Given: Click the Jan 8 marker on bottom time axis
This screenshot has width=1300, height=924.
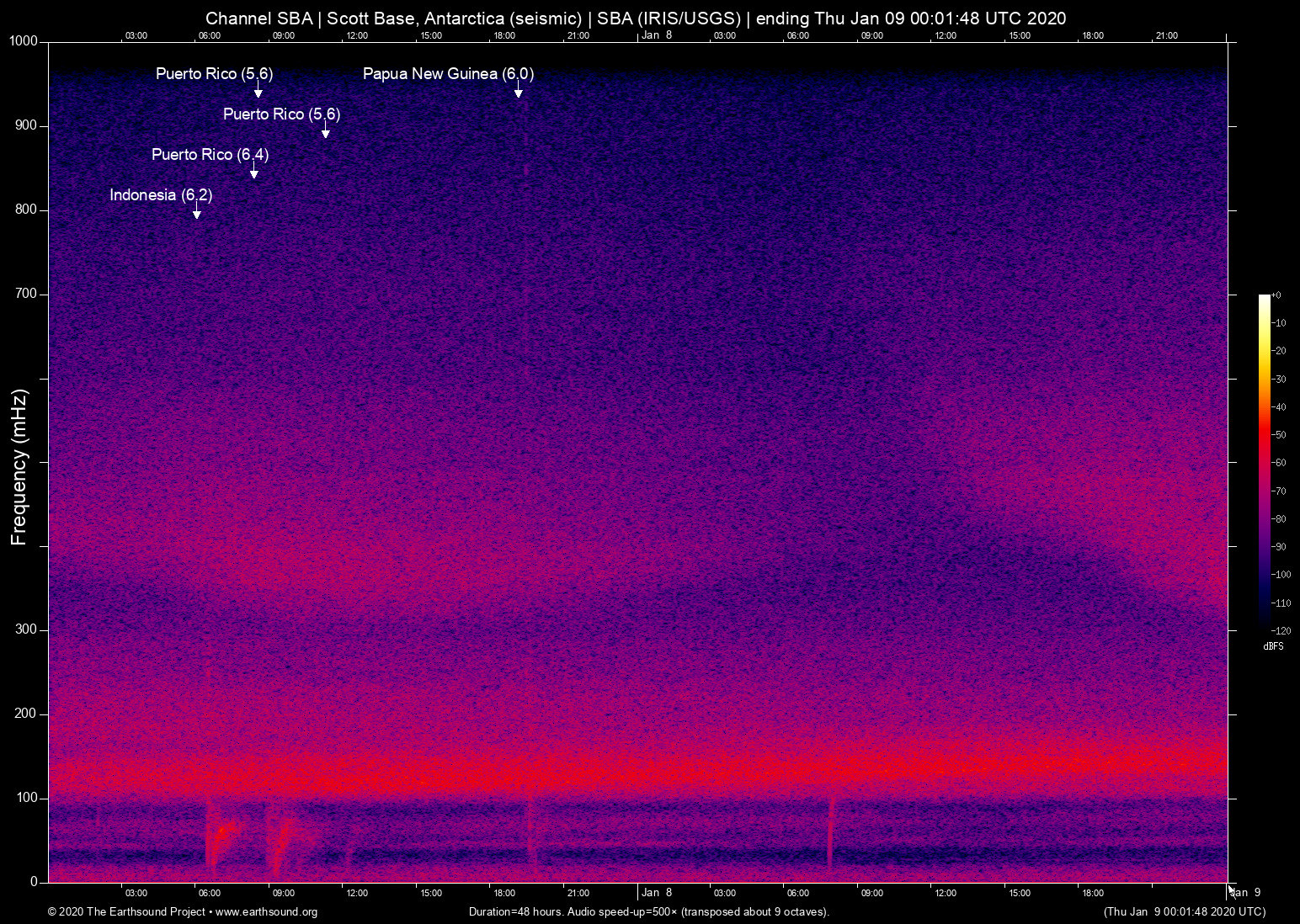Looking at the screenshot, I should 657,893.
